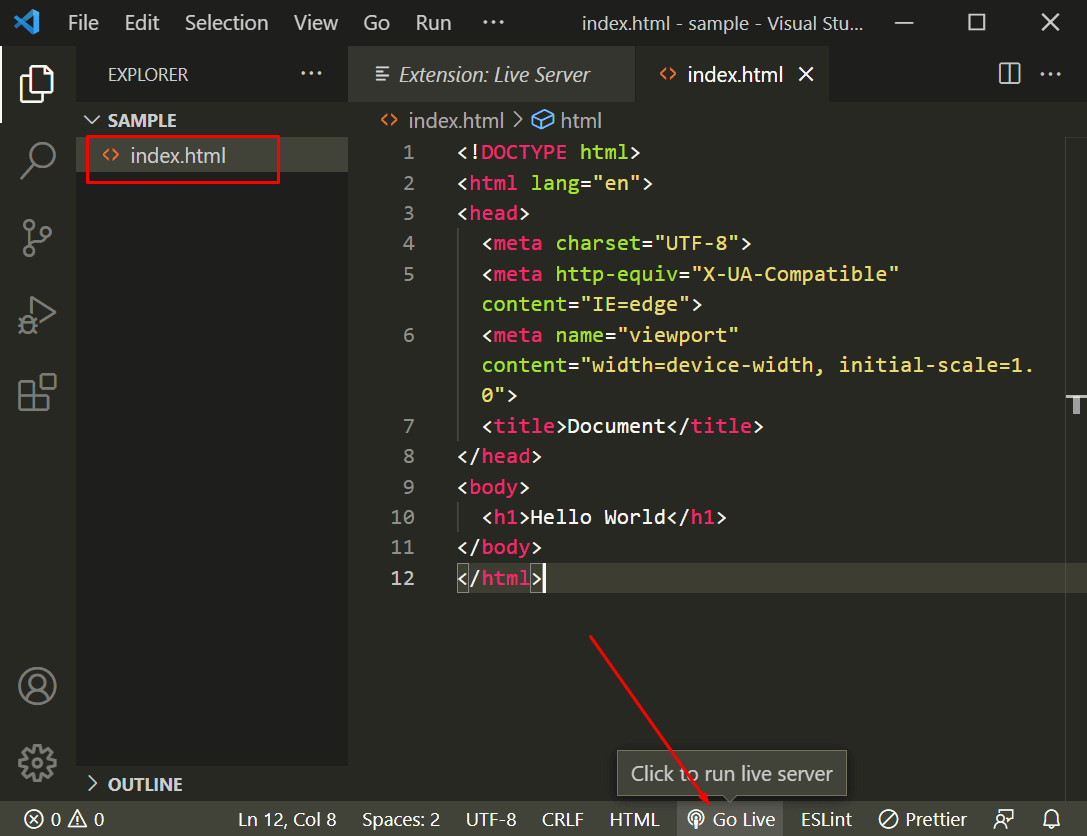Close the index.html editor tab

coord(806,74)
